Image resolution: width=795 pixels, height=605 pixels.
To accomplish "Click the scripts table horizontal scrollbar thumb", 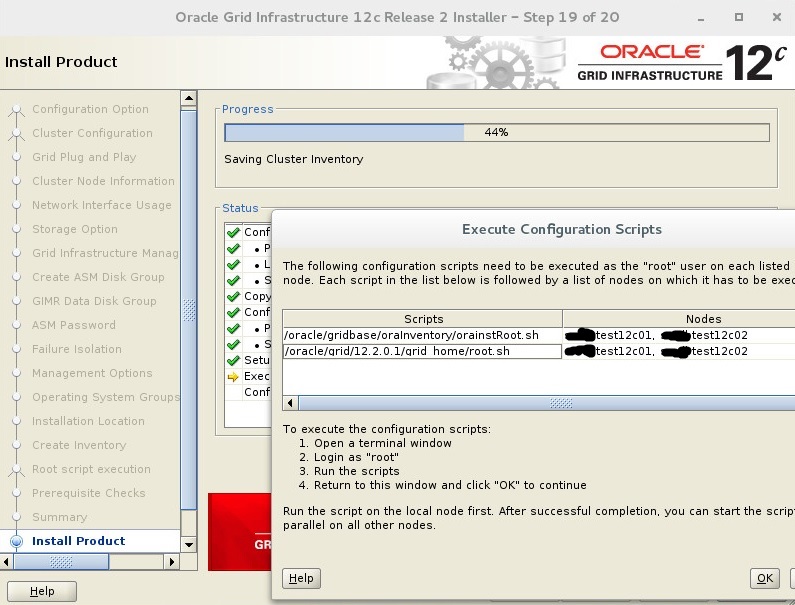I will [548, 403].
